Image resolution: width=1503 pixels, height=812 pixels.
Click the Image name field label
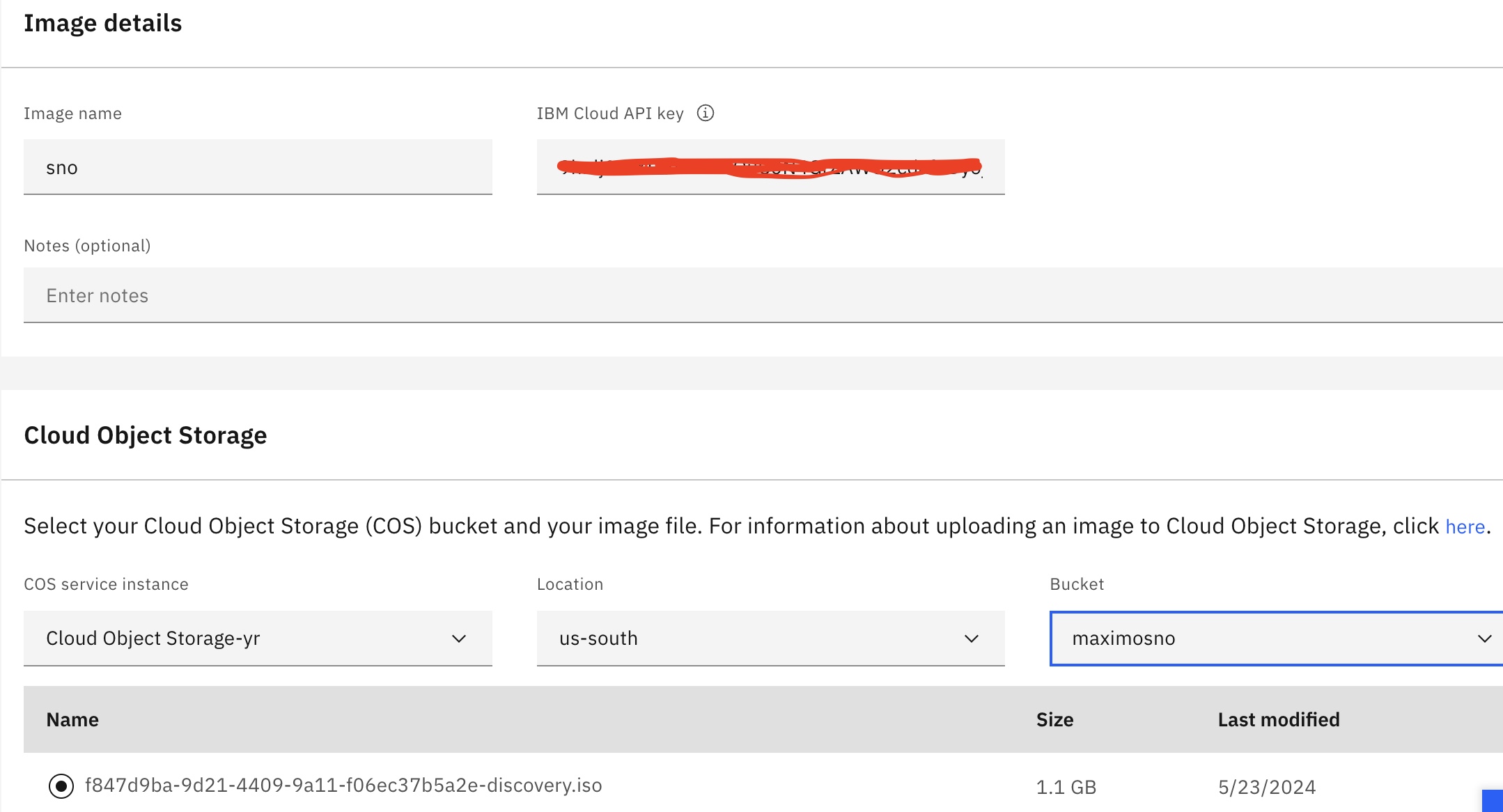[x=72, y=114]
